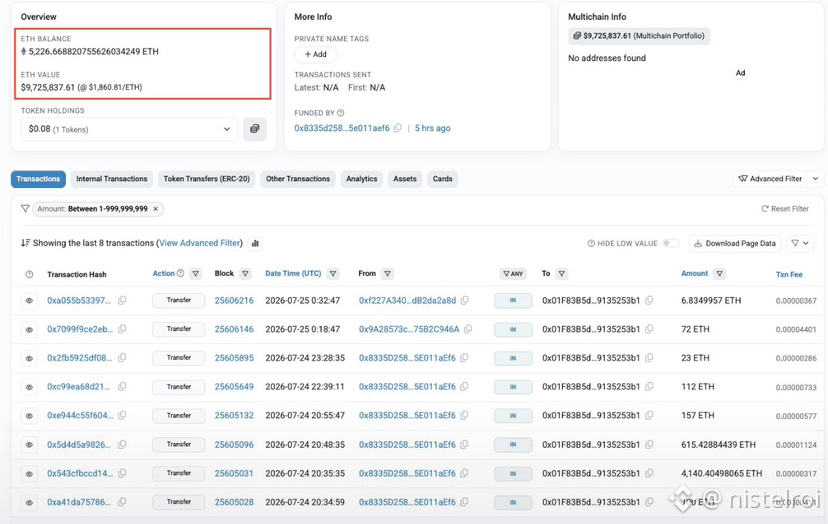The height and width of the screenshot is (524, 828).
Task: Click the Advanced Filter button
Action: point(771,179)
